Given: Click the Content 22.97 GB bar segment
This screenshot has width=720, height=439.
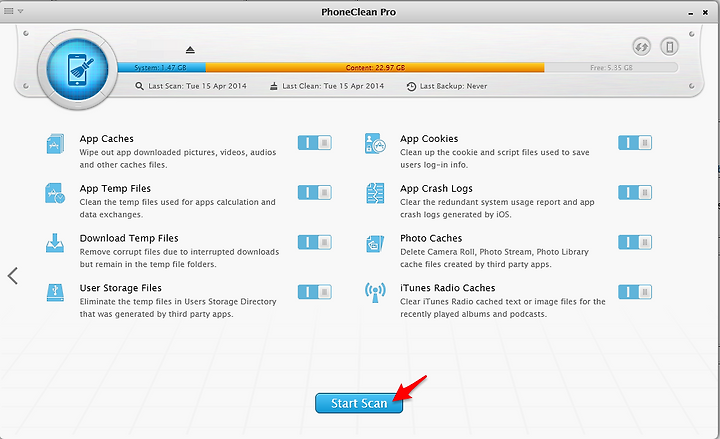Looking at the screenshot, I should coord(375,68).
